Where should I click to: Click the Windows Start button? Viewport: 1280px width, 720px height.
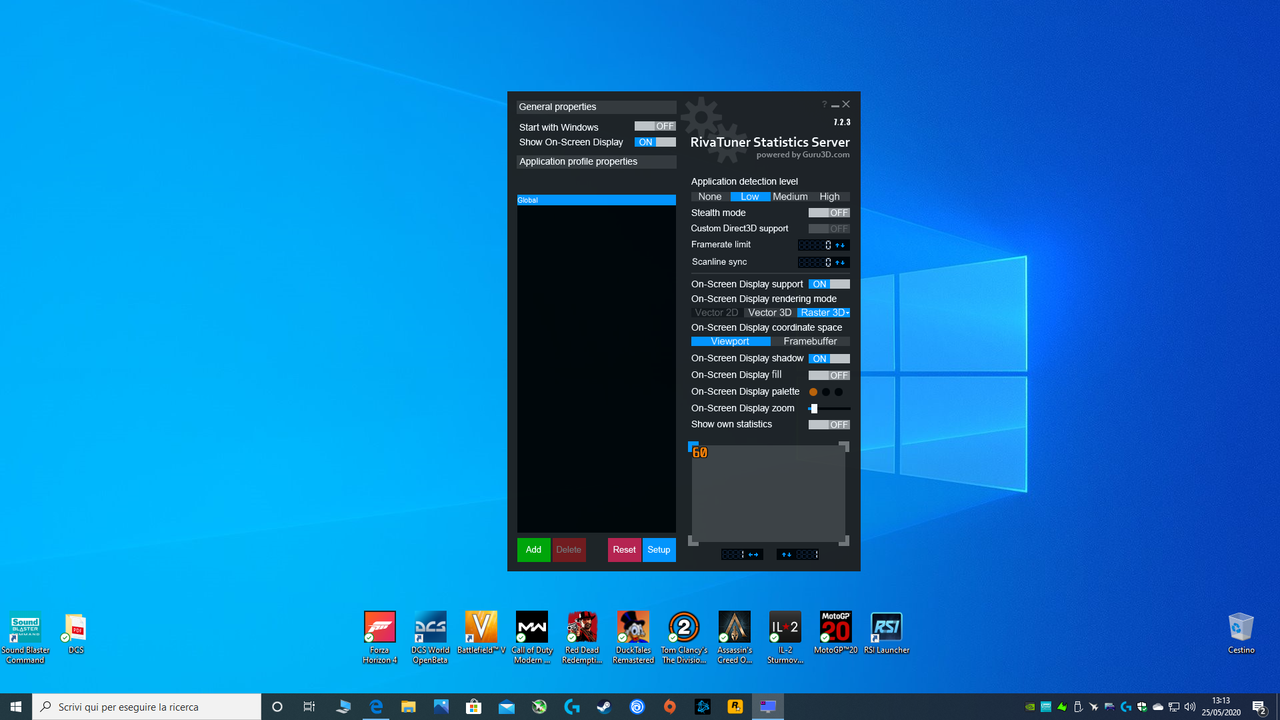[16, 706]
